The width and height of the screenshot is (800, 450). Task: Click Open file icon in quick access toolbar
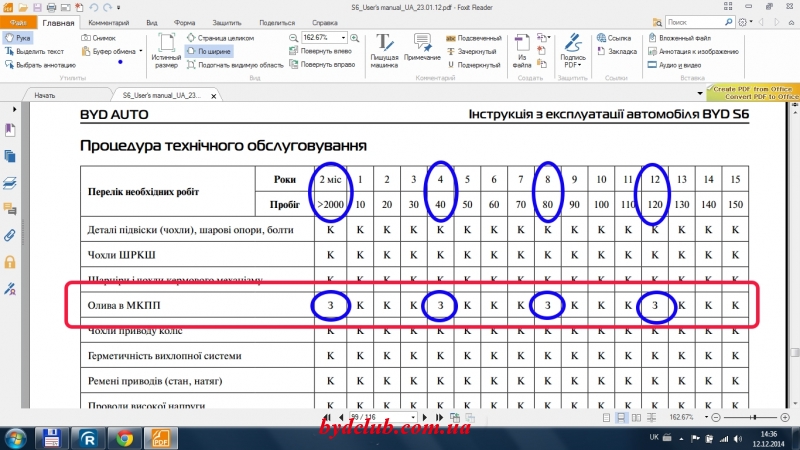[22, 8]
